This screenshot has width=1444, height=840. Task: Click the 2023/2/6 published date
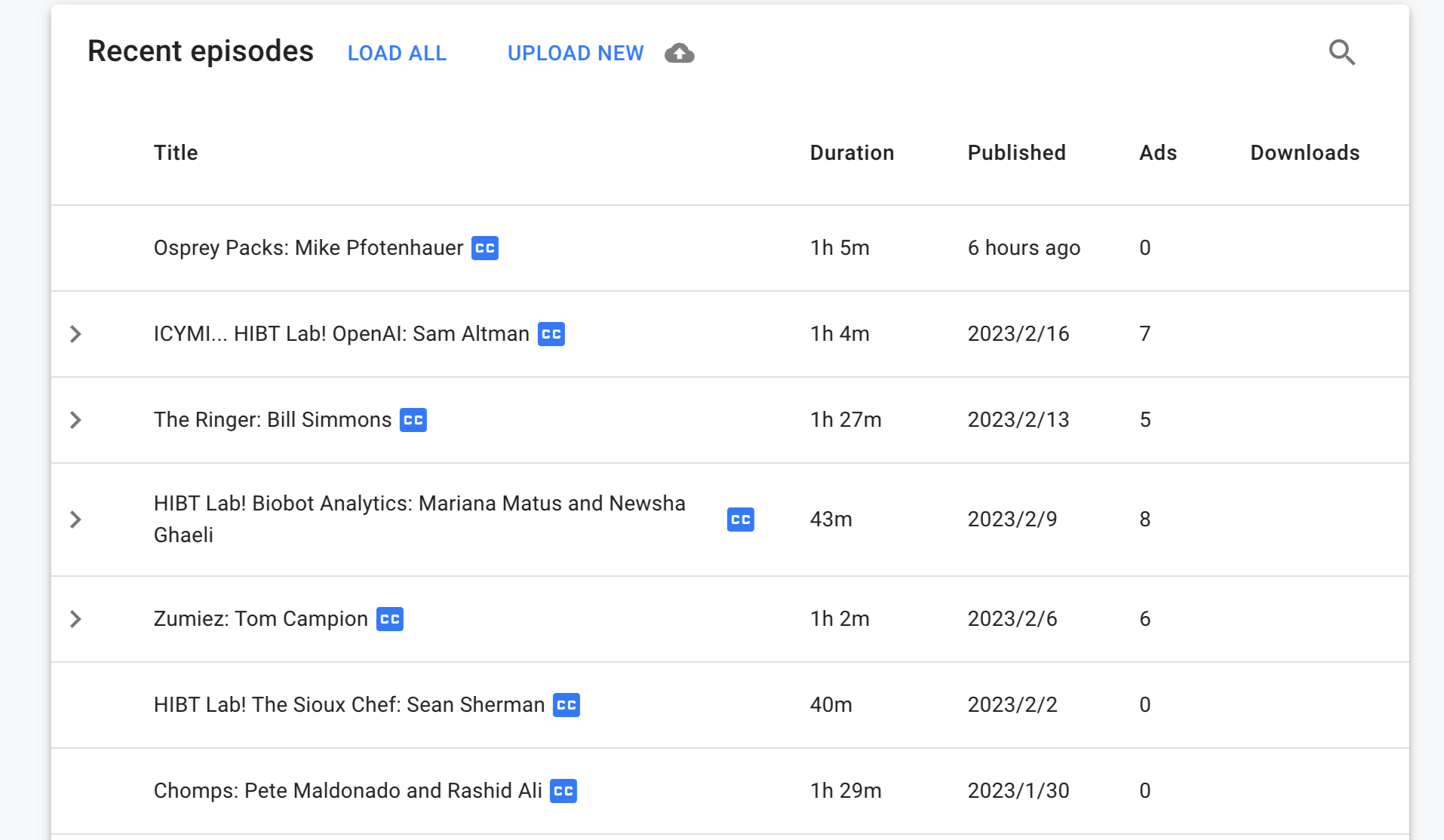[x=1012, y=619]
